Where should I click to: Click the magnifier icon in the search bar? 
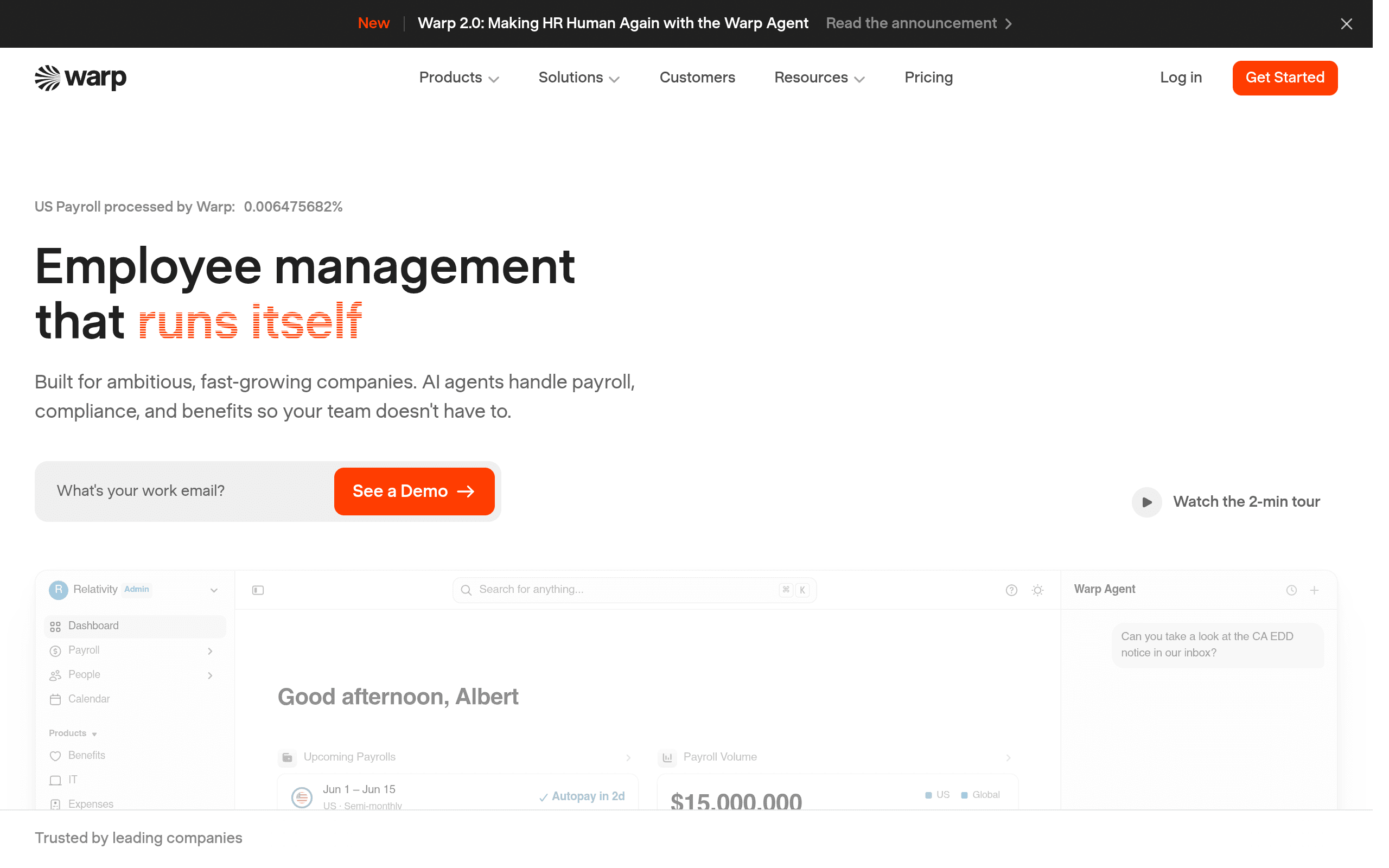click(466, 590)
